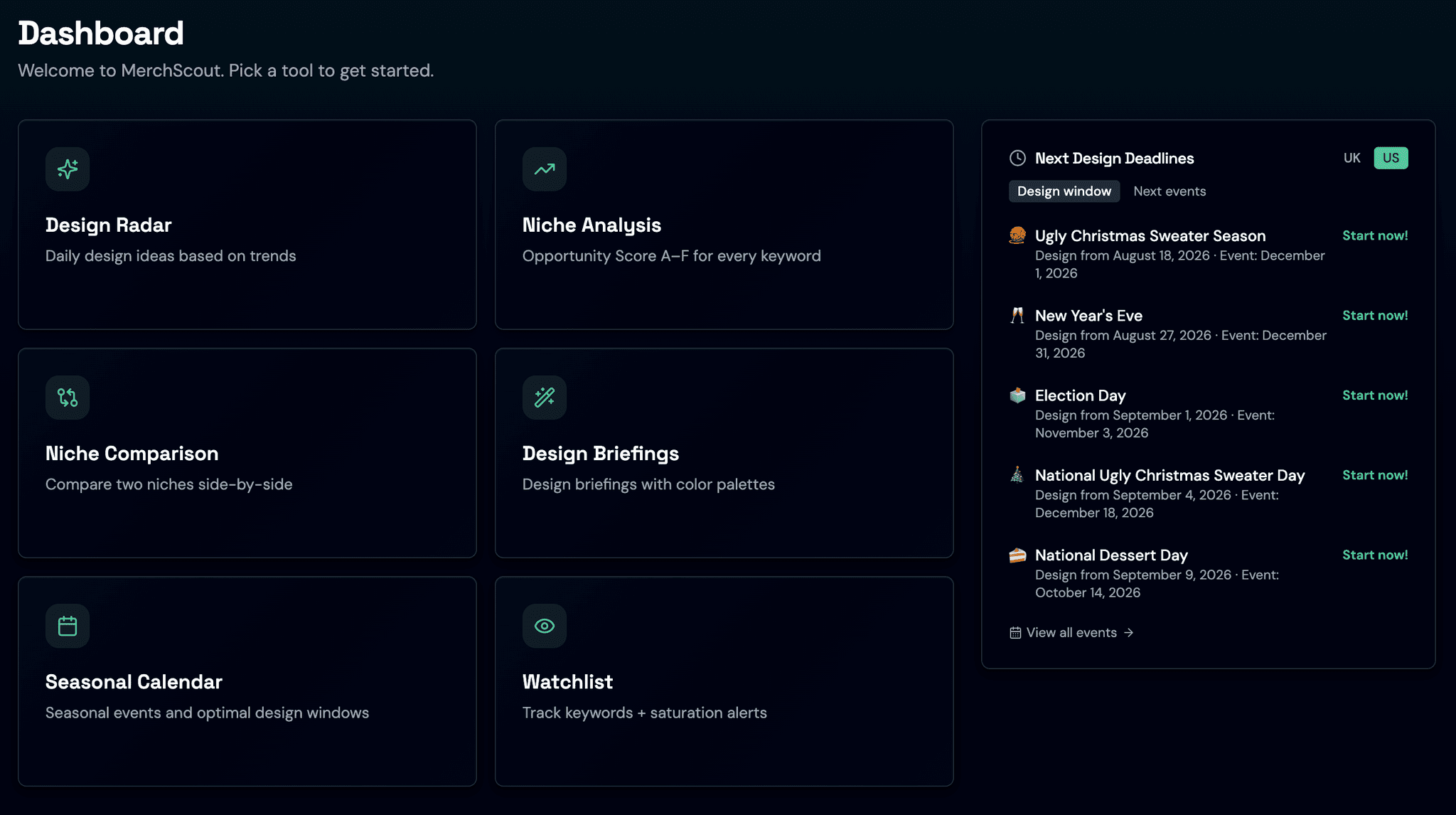Click the clock icon beside Next Design Deadlines
1456x815 pixels.
[x=1017, y=158]
